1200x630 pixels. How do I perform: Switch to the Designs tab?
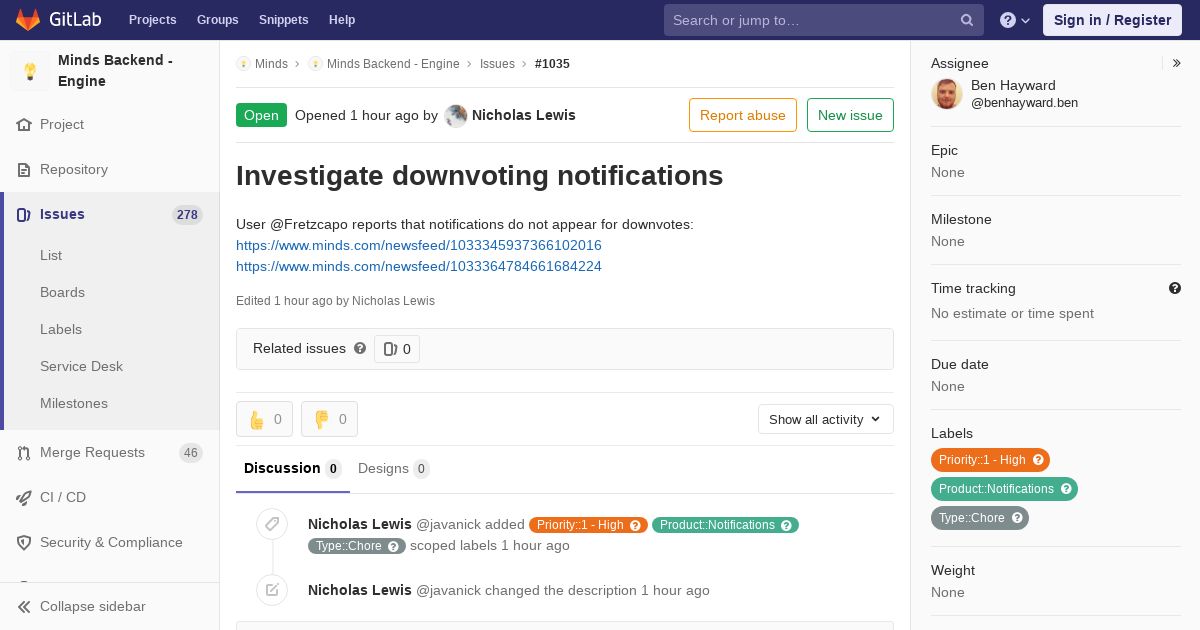pos(394,468)
